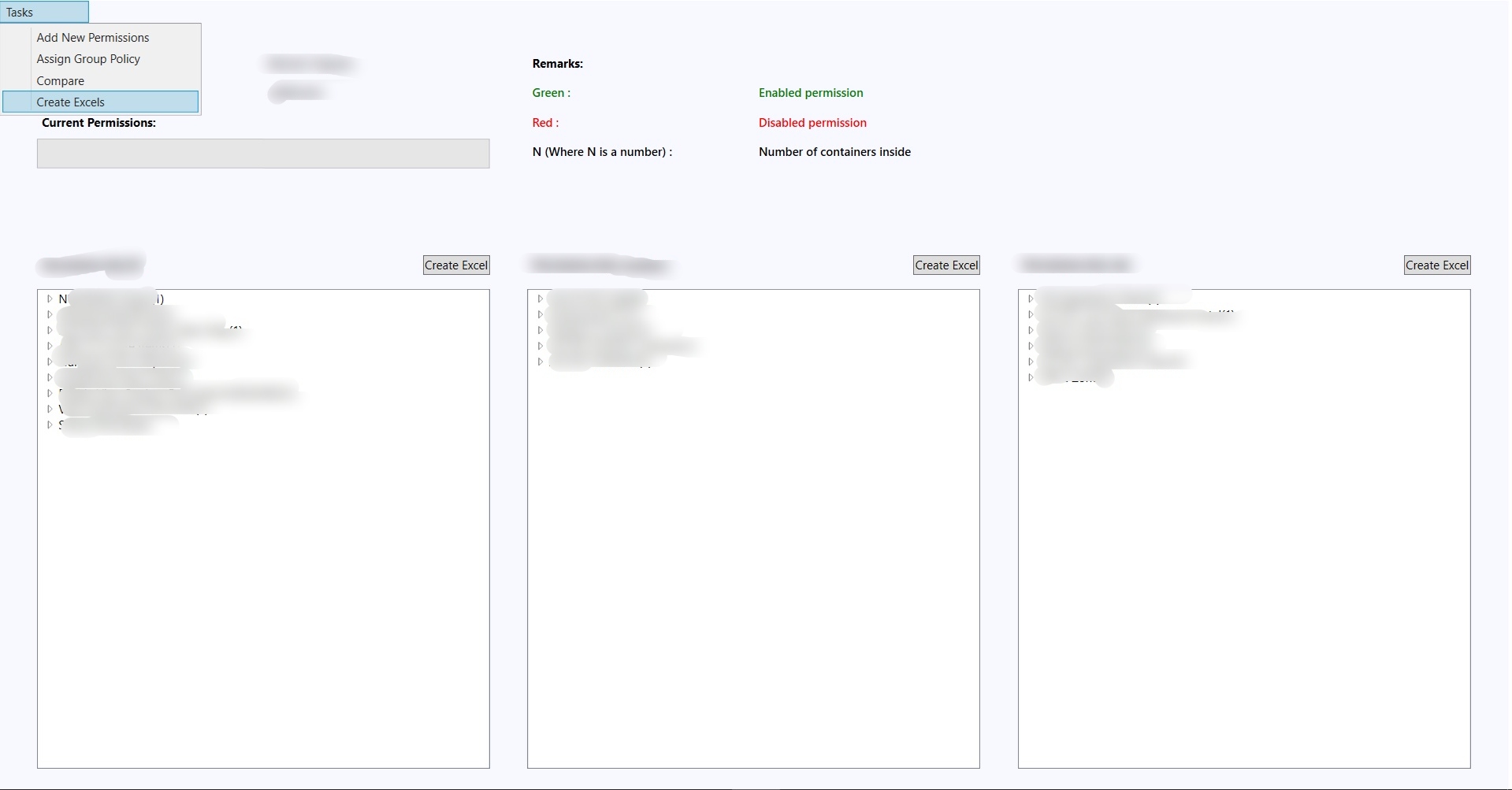The height and width of the screenshot is (790, 1512).
Task: Expand left tree item starting with N
Action: 50,299
